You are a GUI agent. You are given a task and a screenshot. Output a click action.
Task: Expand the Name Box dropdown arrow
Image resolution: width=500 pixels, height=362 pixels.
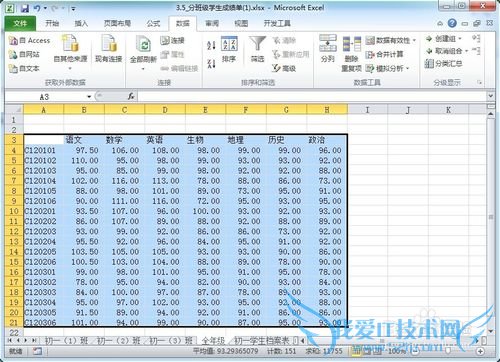[89, 97]
